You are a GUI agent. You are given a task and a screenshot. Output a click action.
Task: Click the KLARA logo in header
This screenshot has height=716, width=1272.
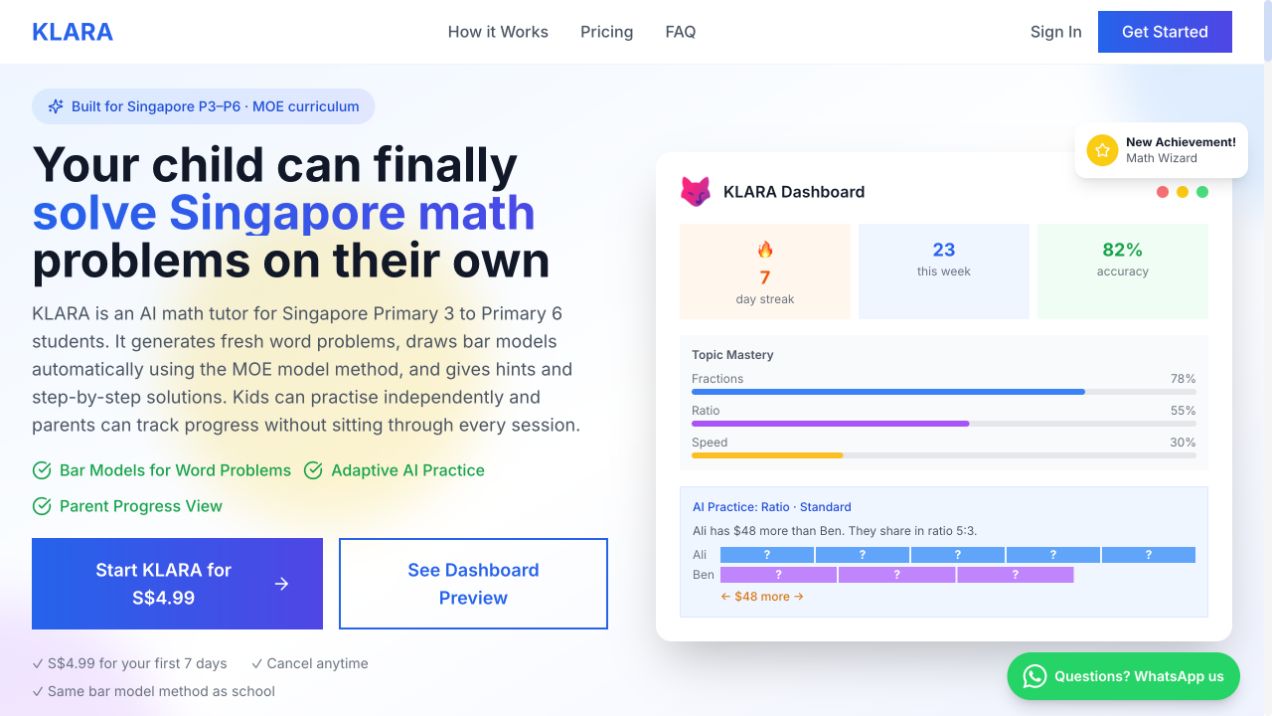72,32
